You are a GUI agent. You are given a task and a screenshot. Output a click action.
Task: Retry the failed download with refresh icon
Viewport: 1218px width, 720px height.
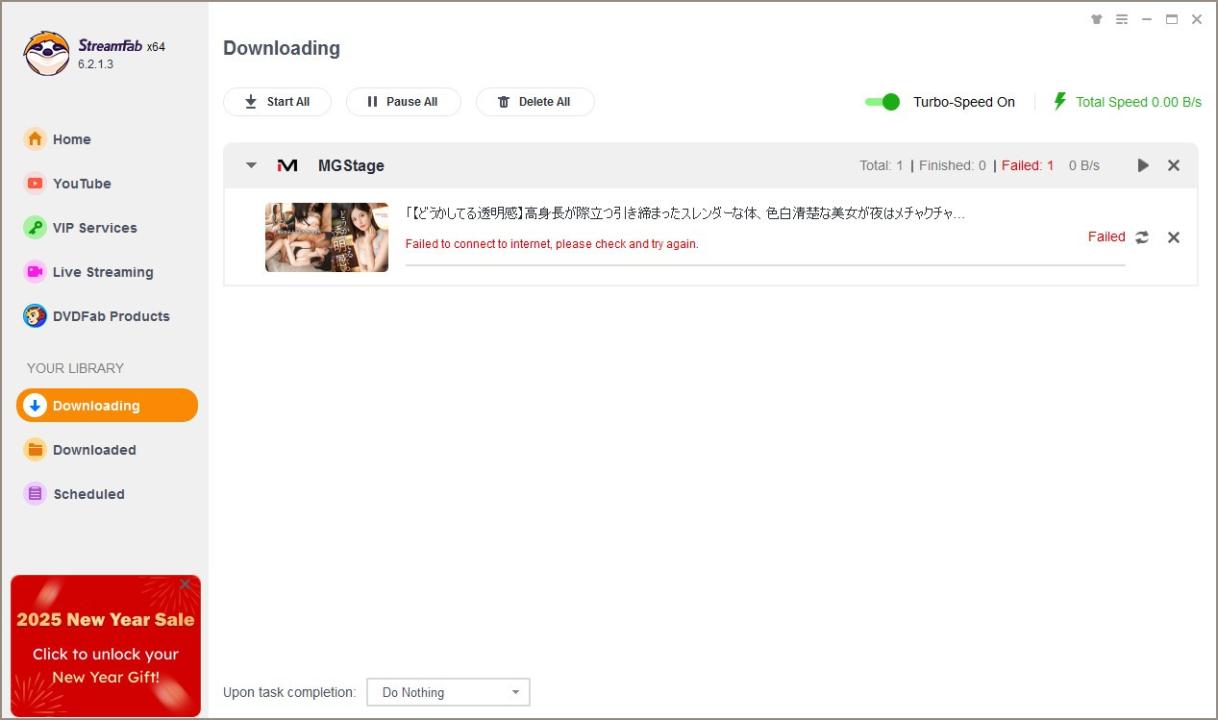[1142, 237]
